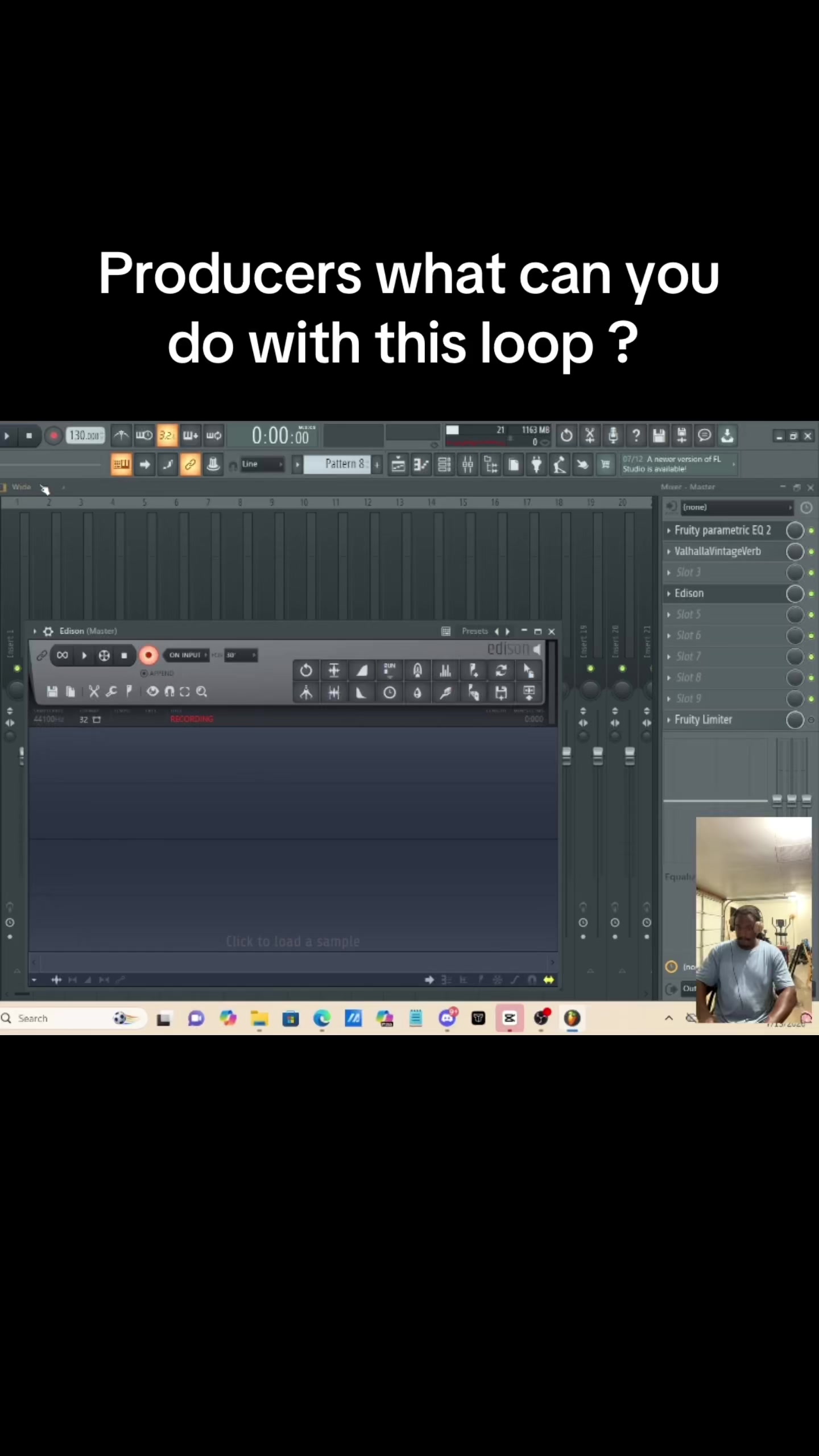The image size is (819, 1456).
Task: Open the plugin picker plug icon
Action: 536,465
